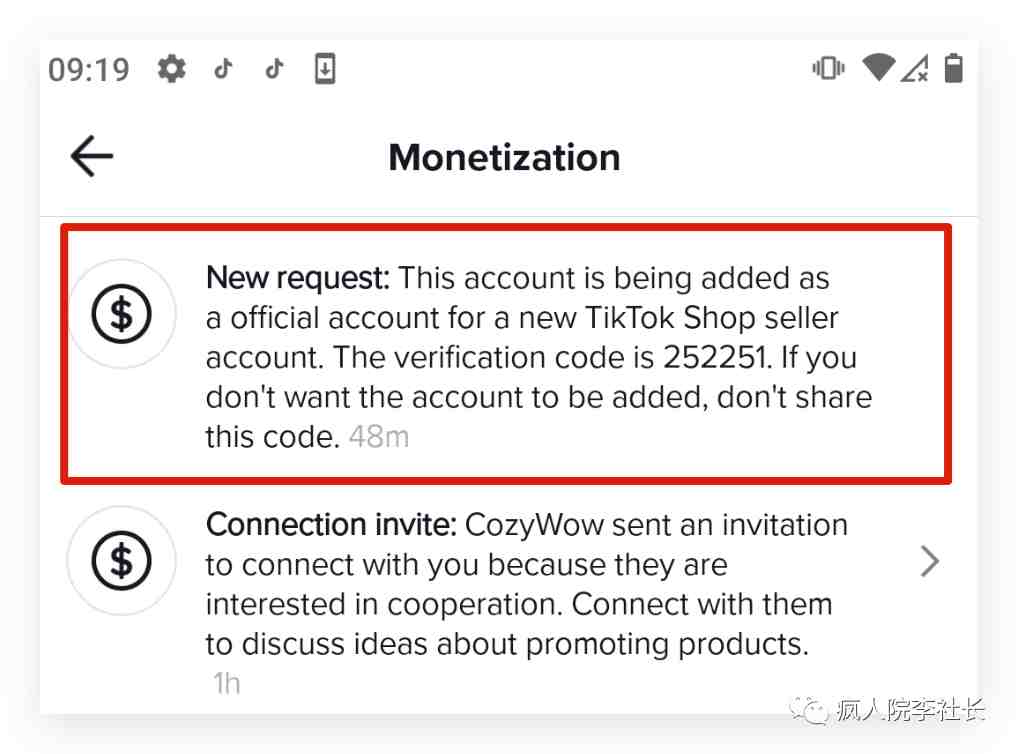
Task: Open Connection invite using the right chevron
Action: [930, 562]
